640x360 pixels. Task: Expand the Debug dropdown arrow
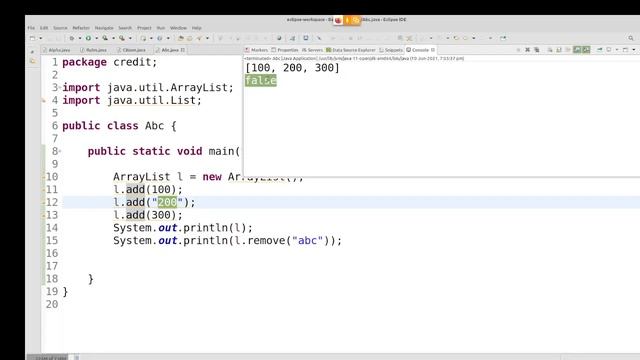pos(80,38)
